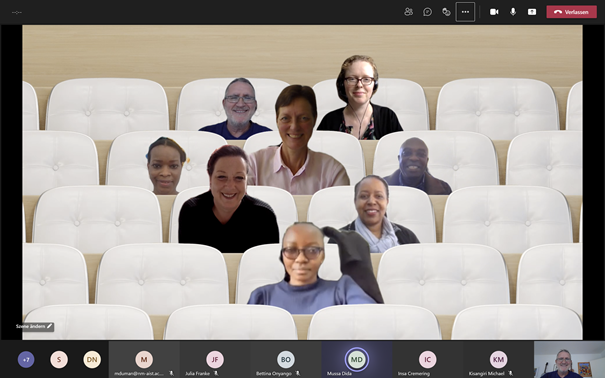Open the self-view video thumbnail
The image size is (605, 378).
[570, 359]
